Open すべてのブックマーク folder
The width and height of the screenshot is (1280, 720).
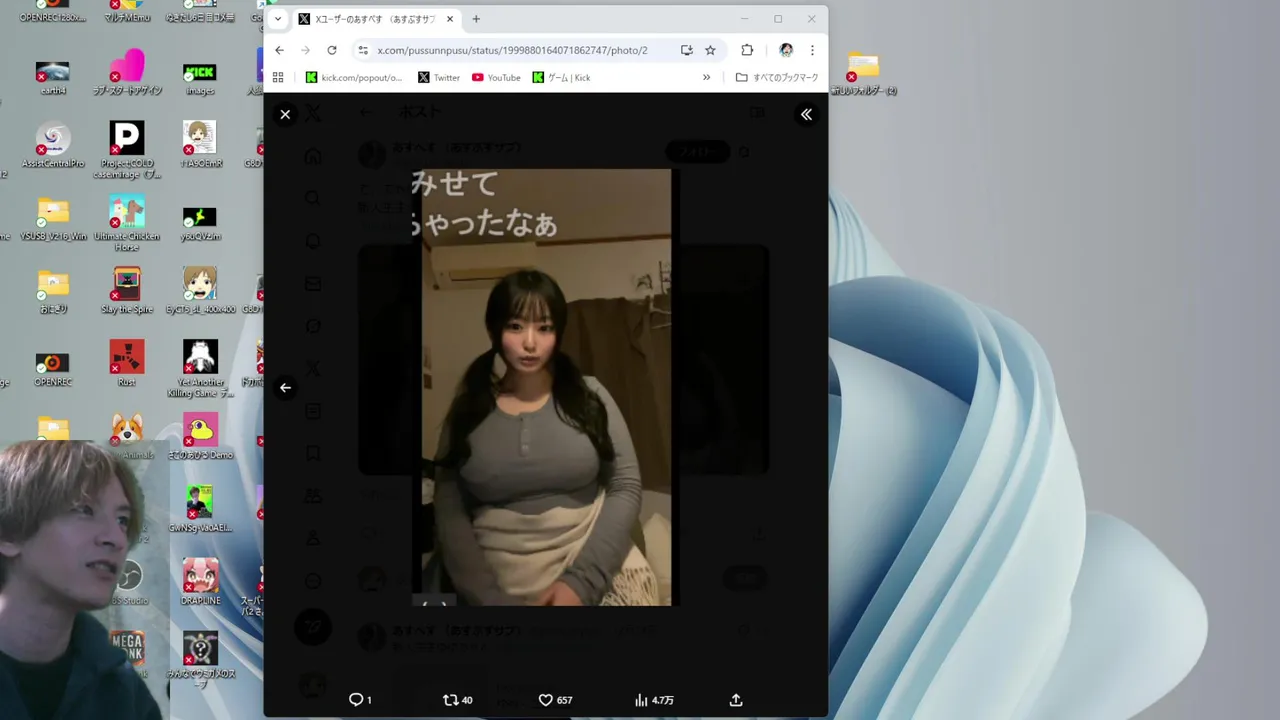click(x=777, y=77)
